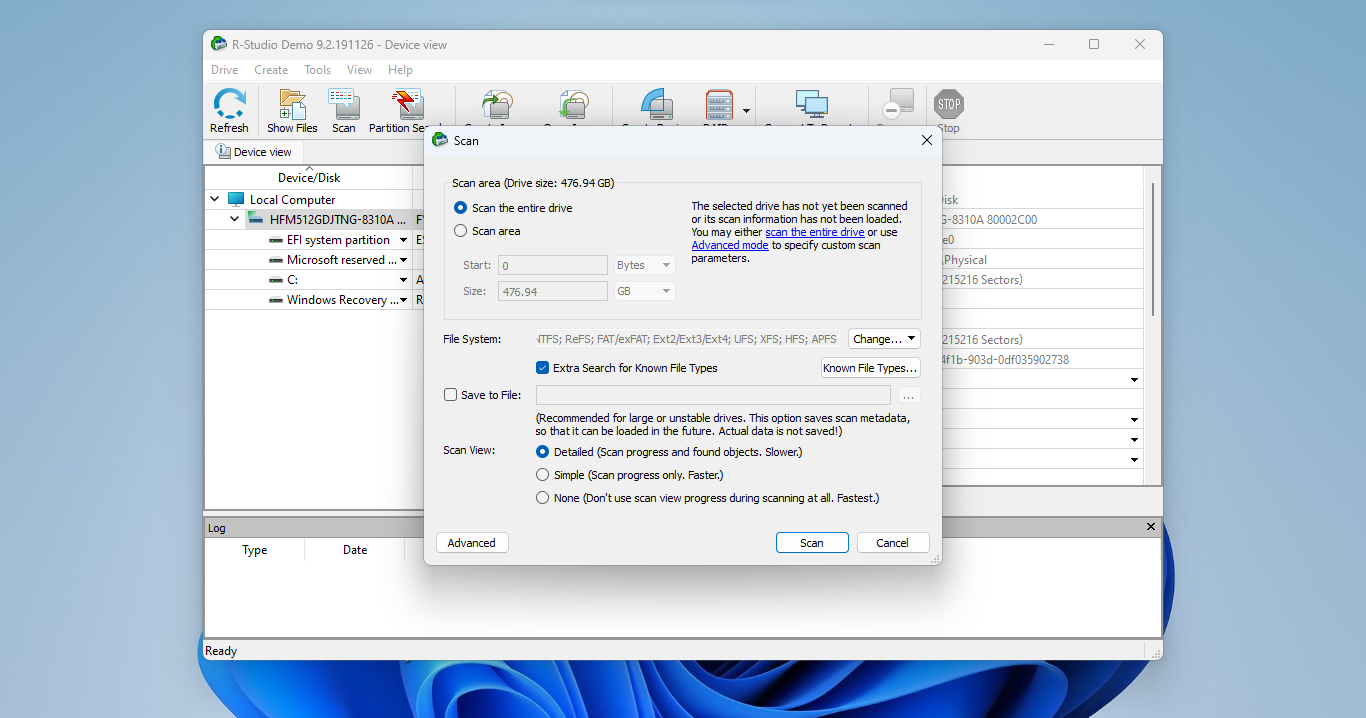This screenshot has width=1366, height=718.
Task: Click the Start offset input field
Action: (x=552, y=265)
